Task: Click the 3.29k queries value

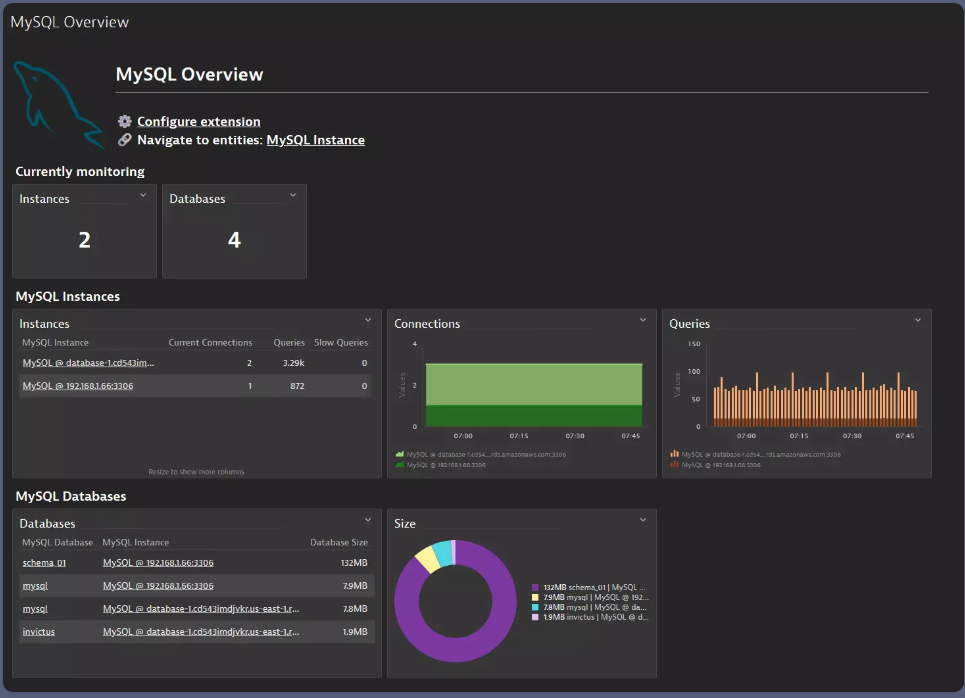Action: click(x=294, y=363)
